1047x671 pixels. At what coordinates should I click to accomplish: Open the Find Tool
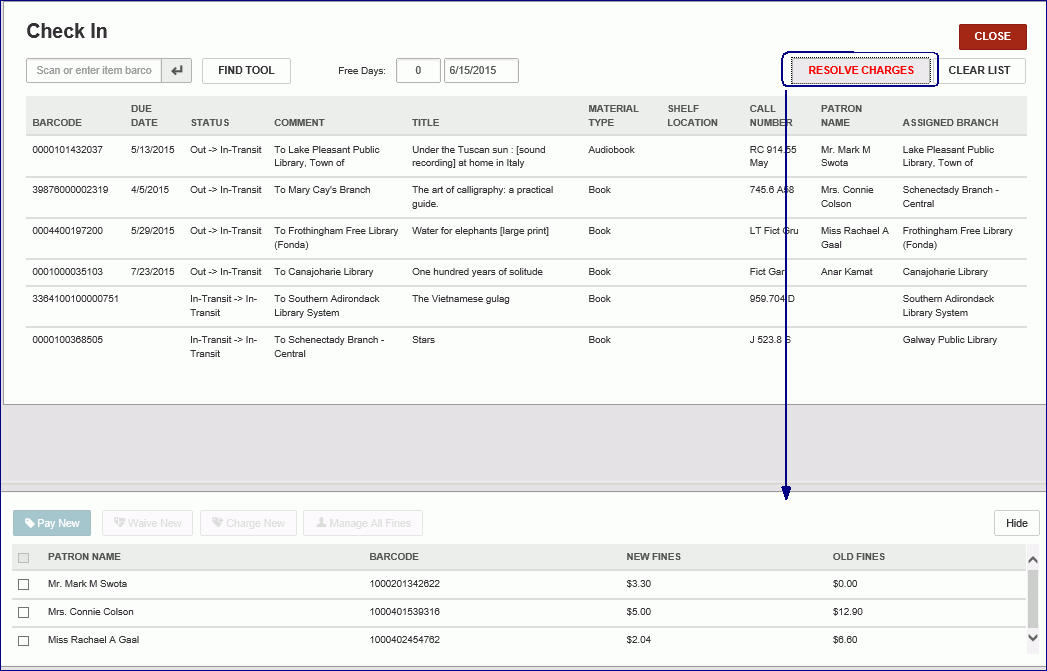click(x=246, y=70)
